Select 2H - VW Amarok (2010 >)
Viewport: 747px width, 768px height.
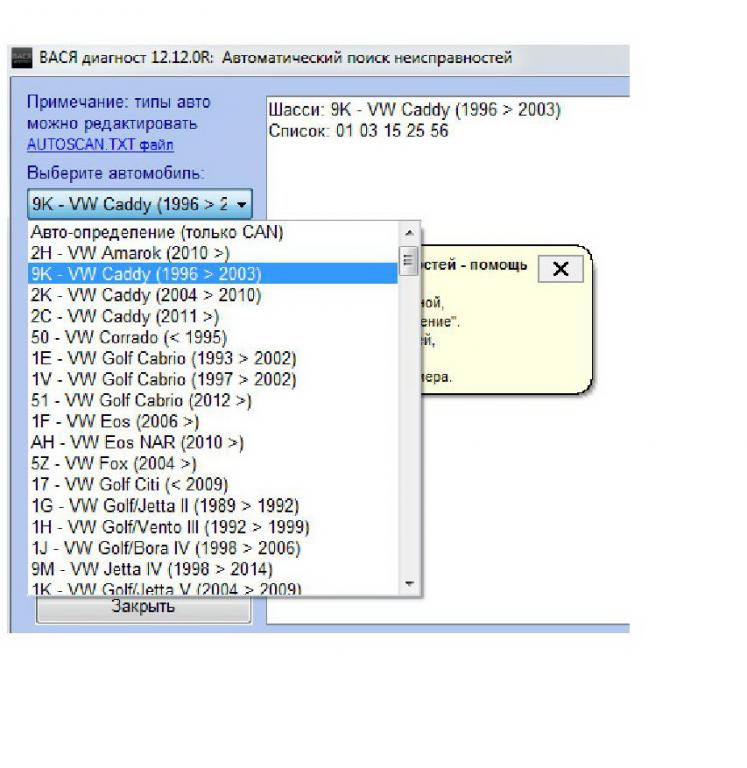coord(213,253)
